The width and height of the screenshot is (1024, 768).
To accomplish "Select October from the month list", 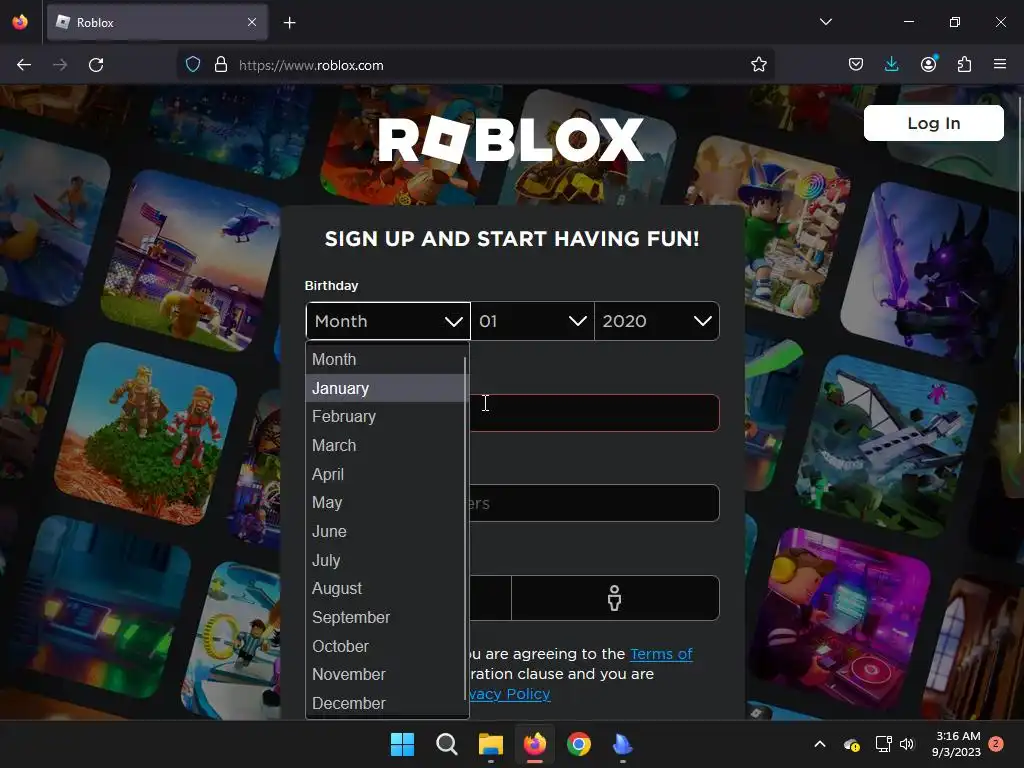I will (x=385, y=646).
